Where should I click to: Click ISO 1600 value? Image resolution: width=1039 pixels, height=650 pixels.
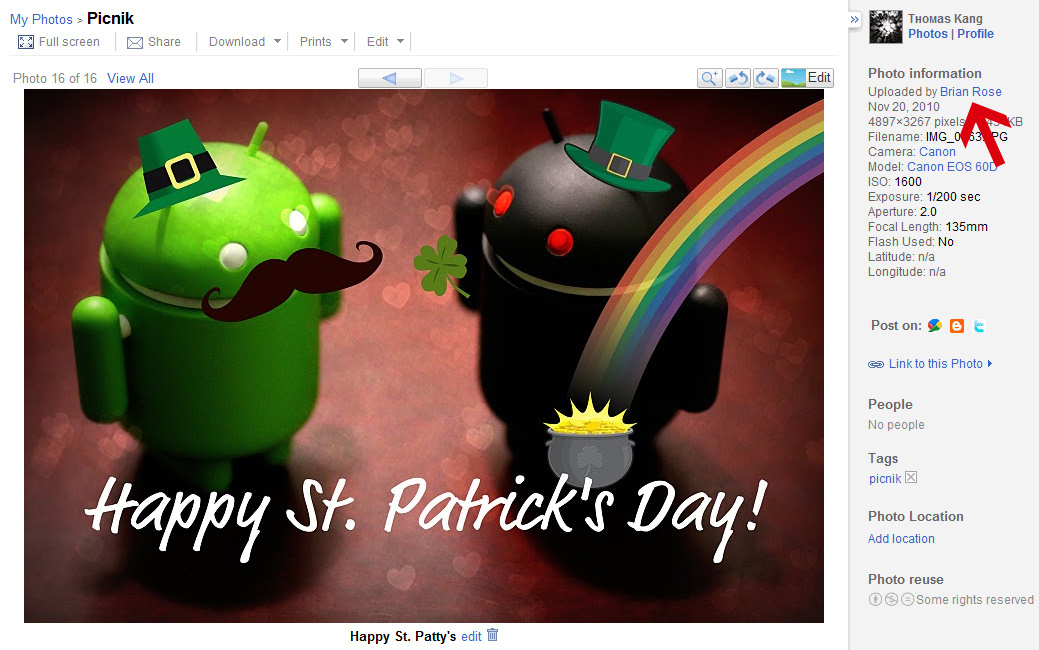(908, 182)
